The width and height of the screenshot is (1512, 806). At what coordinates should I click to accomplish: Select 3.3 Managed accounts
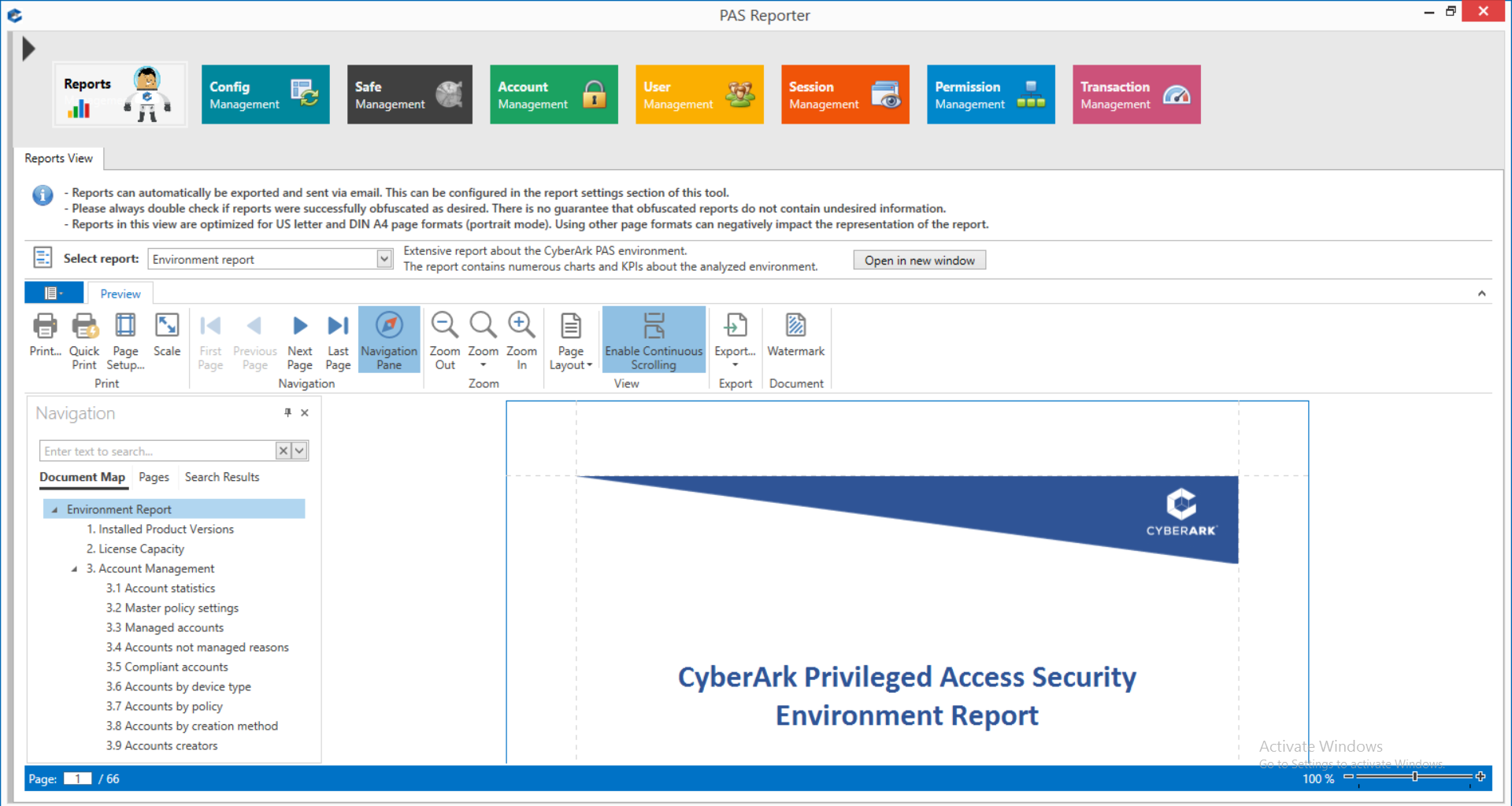pos(165,627)
